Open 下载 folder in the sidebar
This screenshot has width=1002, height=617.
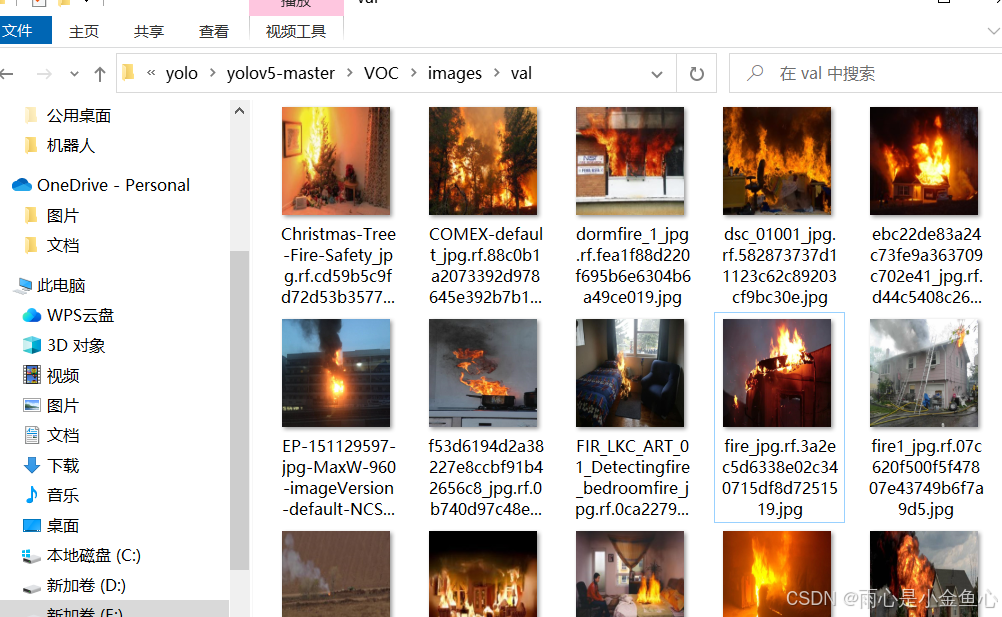pos(62,466)
